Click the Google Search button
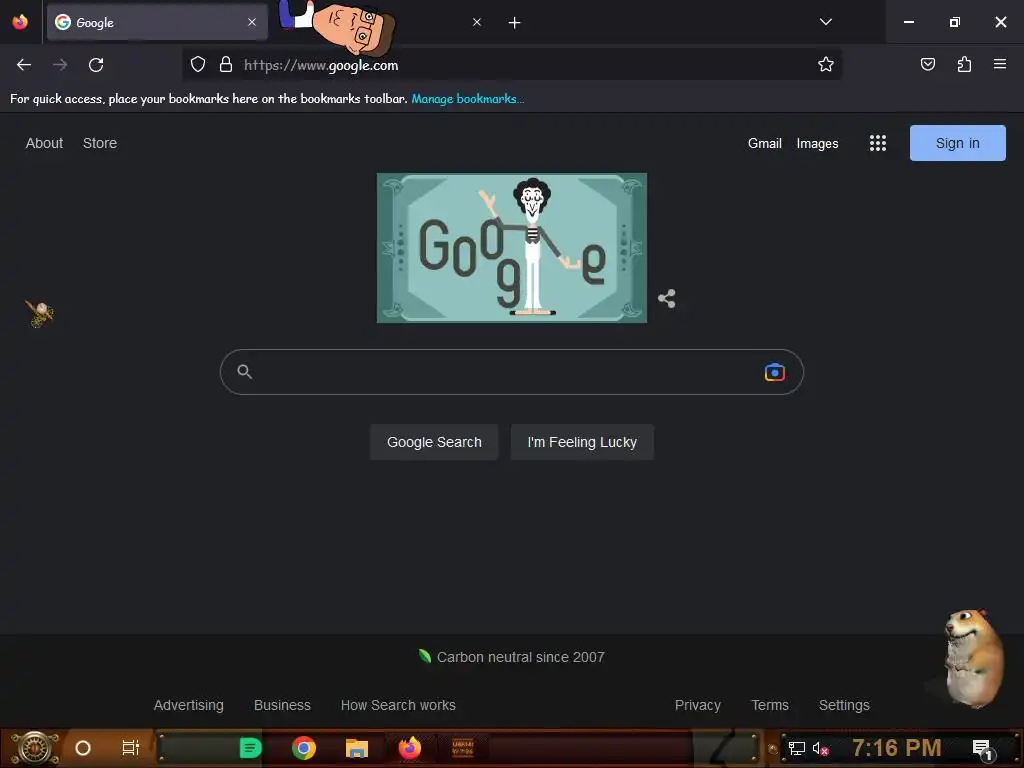This screenshot has width=1024, height=768. coord(434,442)
